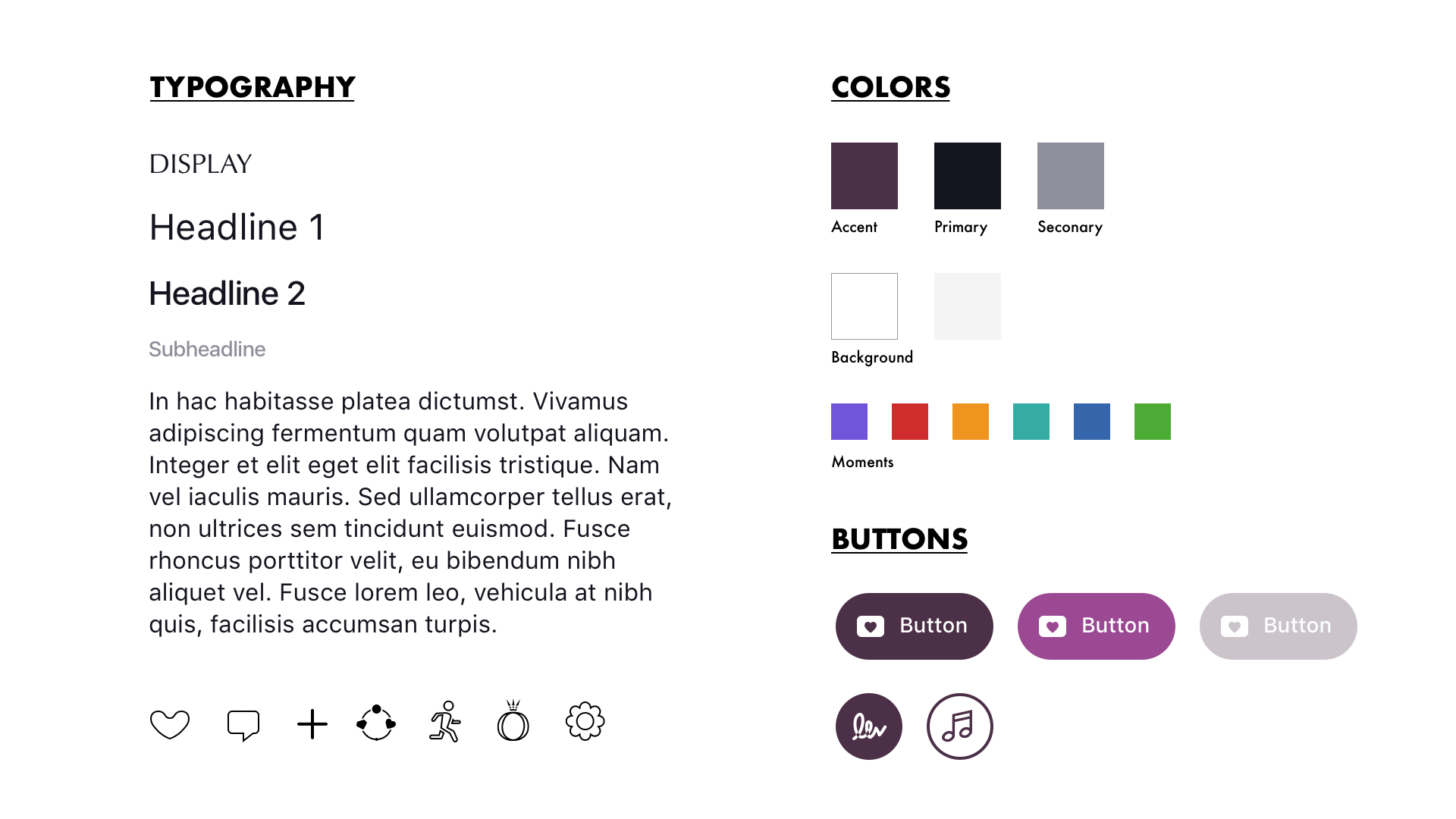1456x819 pixels.
Task: Click the dark plum Button
Action: [x=915, y=626]
